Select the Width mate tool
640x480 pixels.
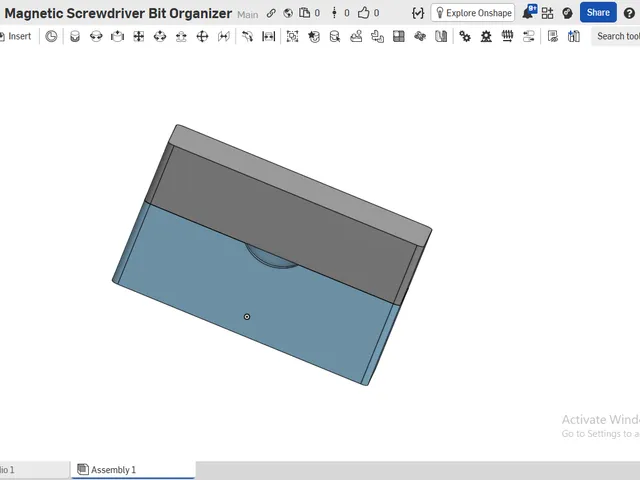tap(269, 36)
